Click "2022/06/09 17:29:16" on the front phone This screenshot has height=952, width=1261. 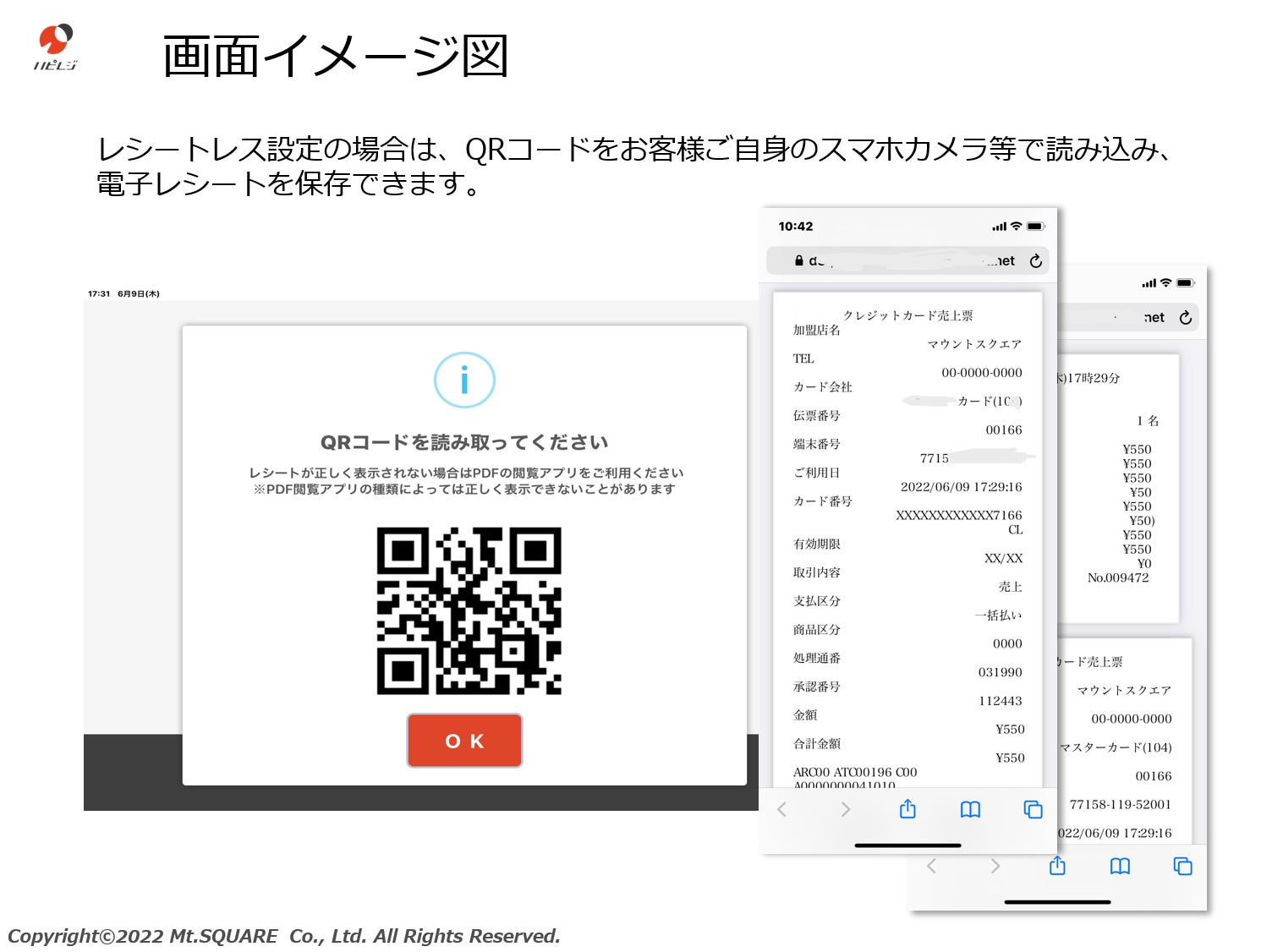click(962, 487)
